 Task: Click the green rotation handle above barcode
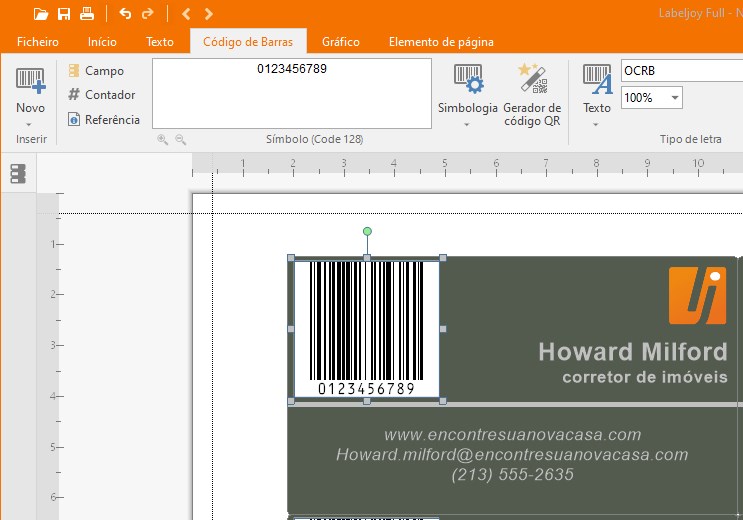(x=367, y=231)
